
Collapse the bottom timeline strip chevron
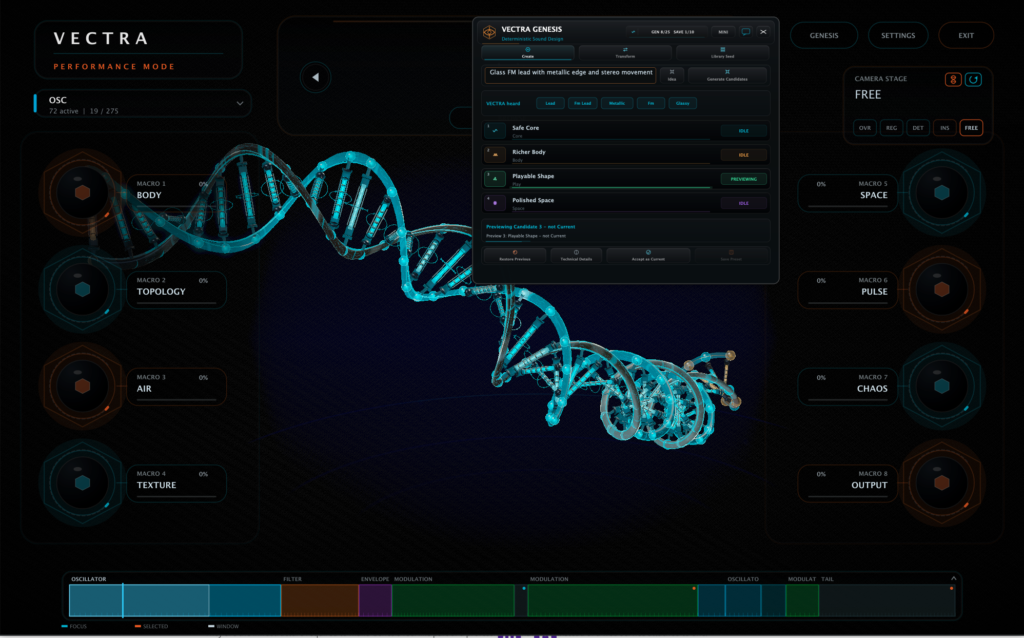tap(953, 579)
